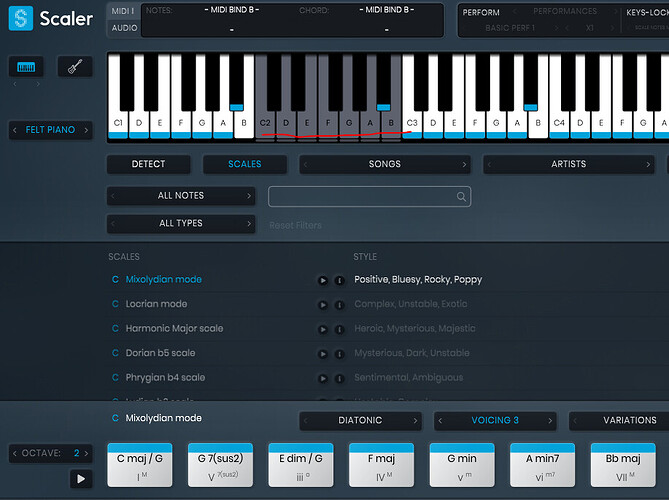Open the ARTISTS dropdown
Image resolution: width=669 pixels, height=500 pixels.
click(x=568, y=164)
